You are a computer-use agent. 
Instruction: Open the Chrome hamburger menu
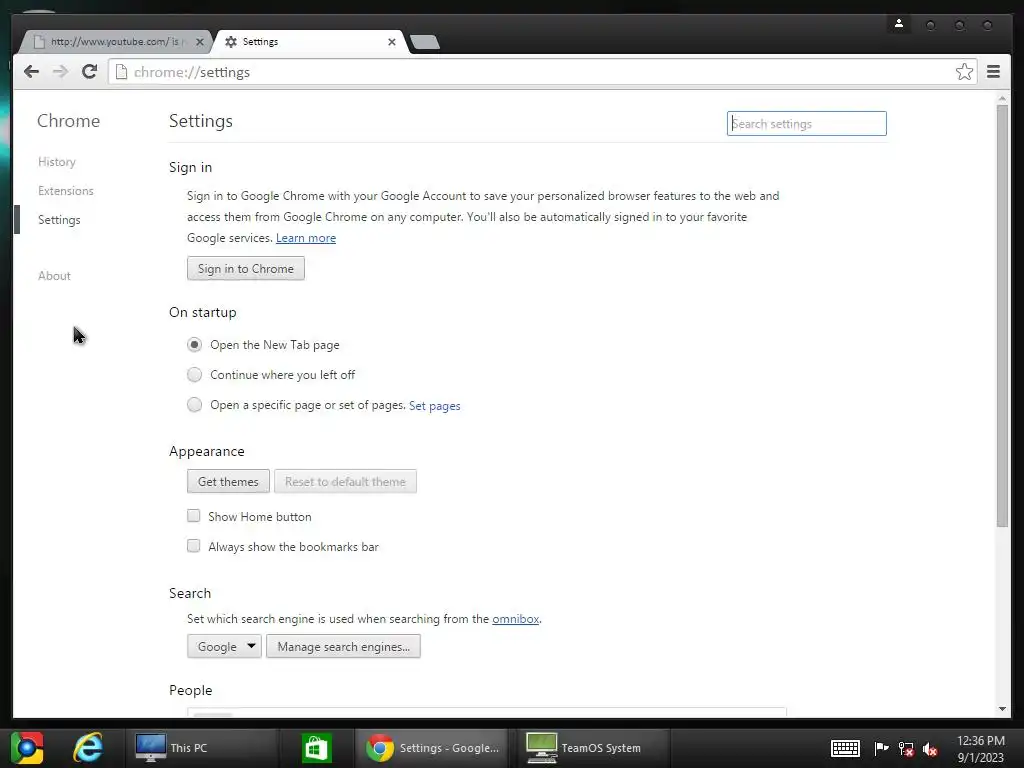tap(993, 72)
